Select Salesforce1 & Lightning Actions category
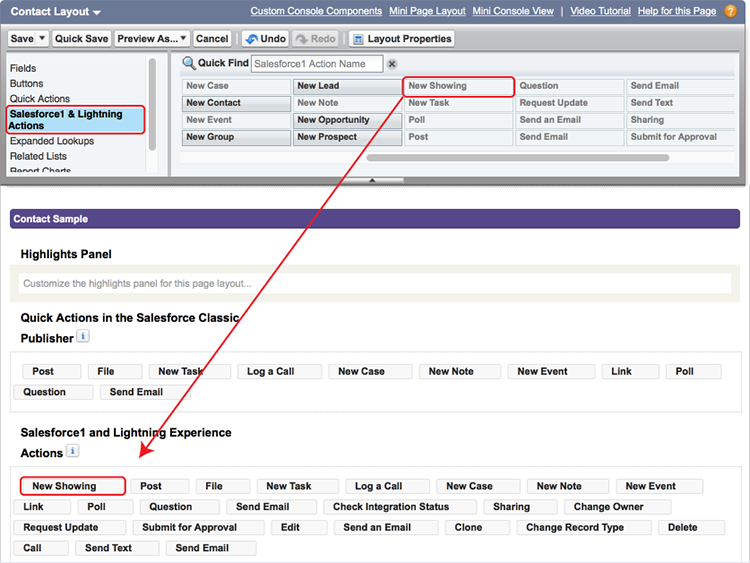The image size is (750, 563). tap(76, 120)
